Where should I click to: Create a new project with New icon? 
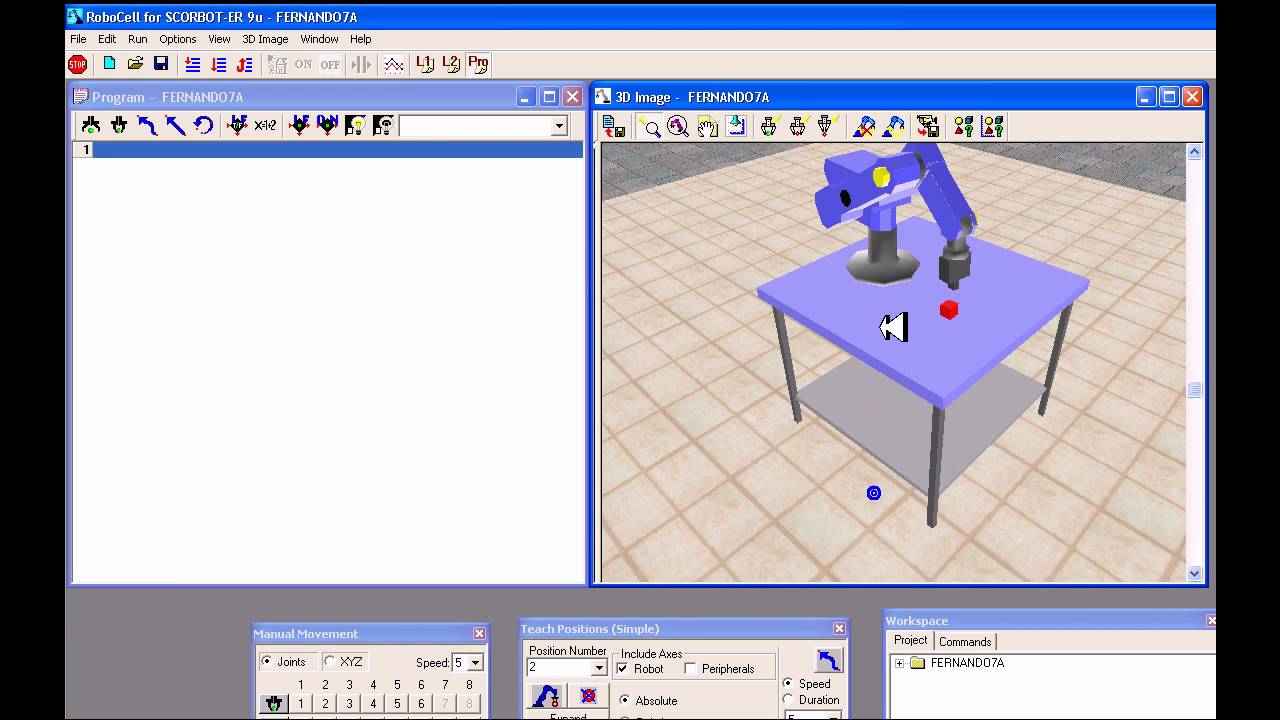click(x=109, y=64)
